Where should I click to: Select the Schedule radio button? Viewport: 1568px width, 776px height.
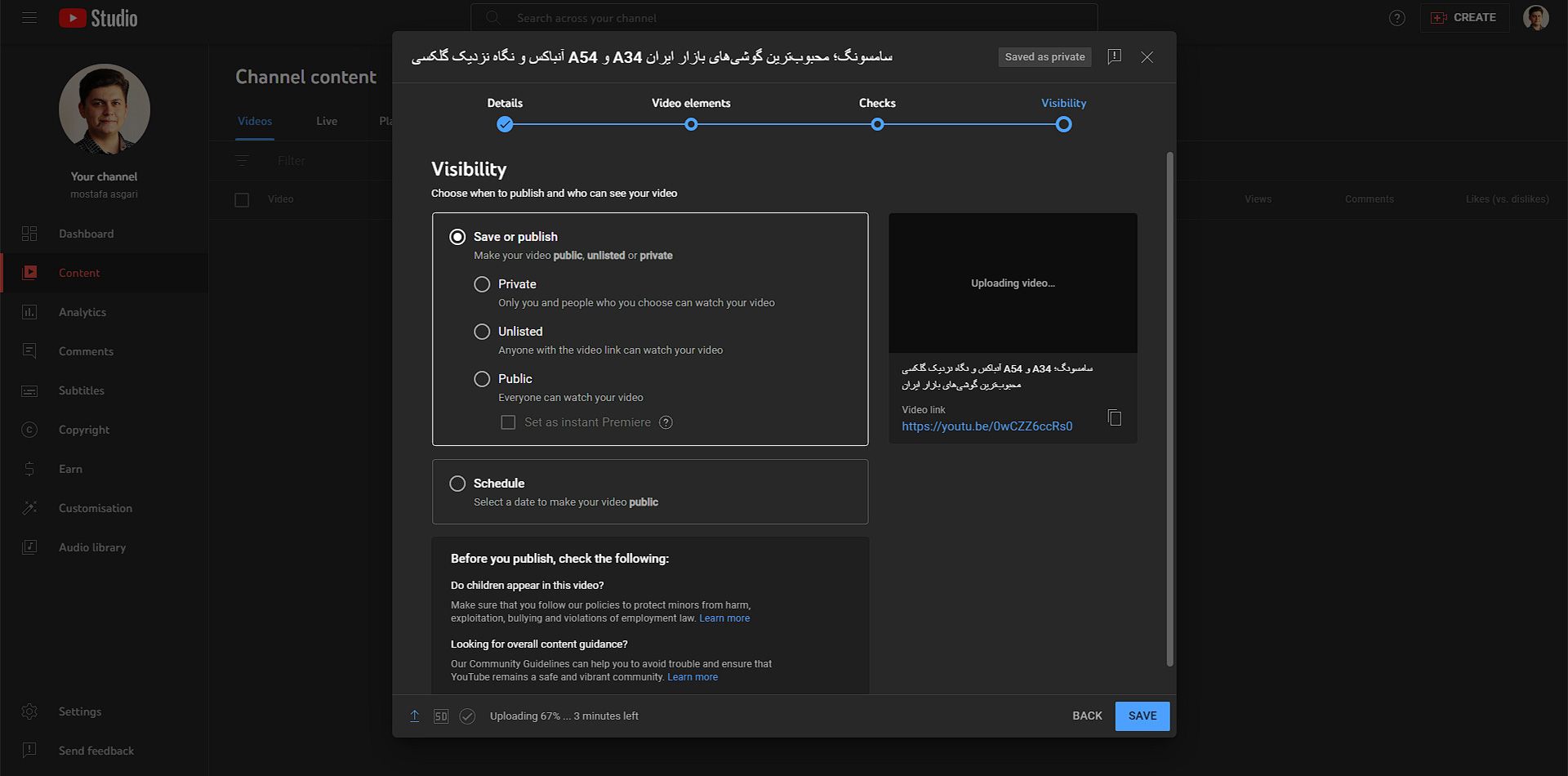457,484
